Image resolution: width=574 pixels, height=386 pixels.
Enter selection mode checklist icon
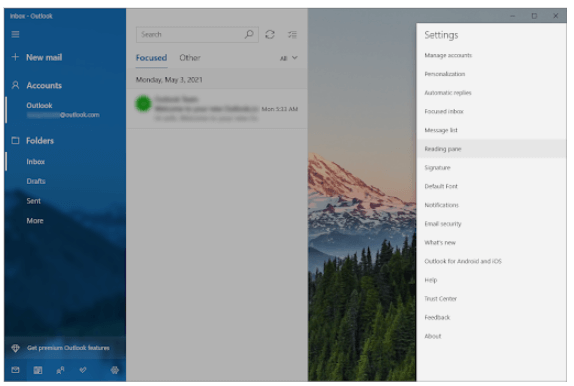292,34
